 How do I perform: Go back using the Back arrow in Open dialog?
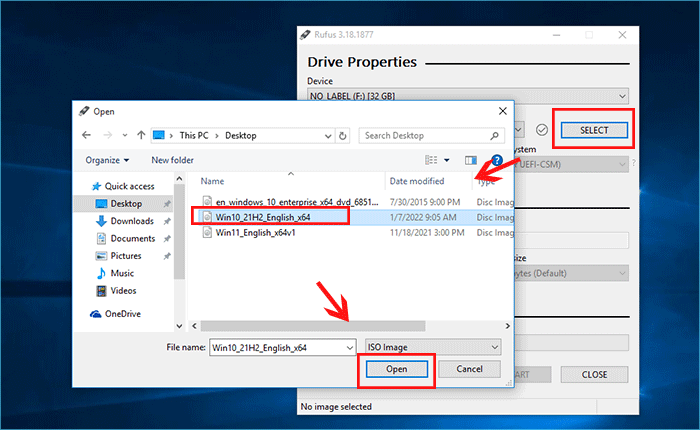pyautogui.click(x=87, y=135)
